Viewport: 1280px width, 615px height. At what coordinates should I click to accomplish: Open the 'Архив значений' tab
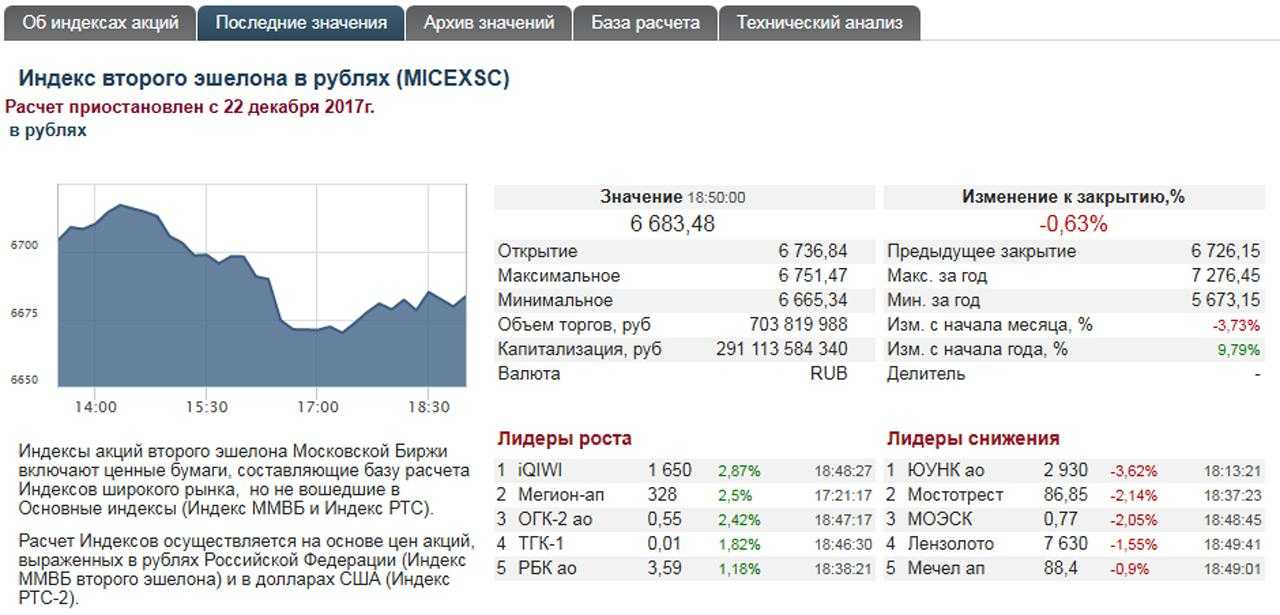click(489, 22)
